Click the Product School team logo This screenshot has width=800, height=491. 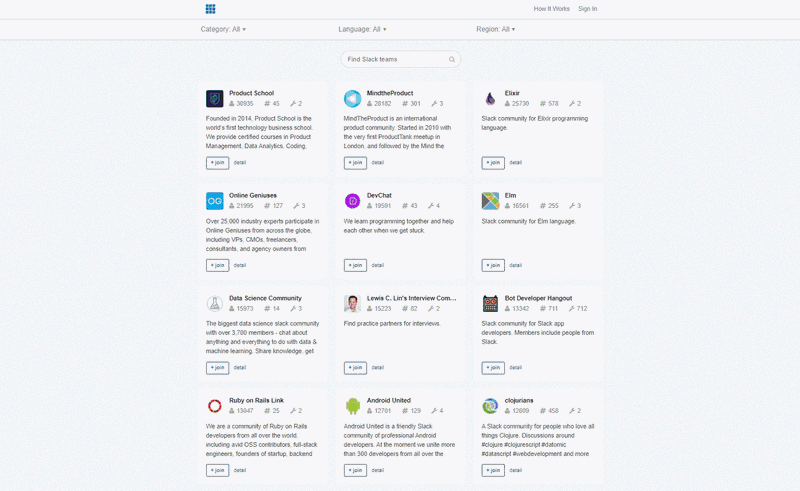[x=214, y=99]
